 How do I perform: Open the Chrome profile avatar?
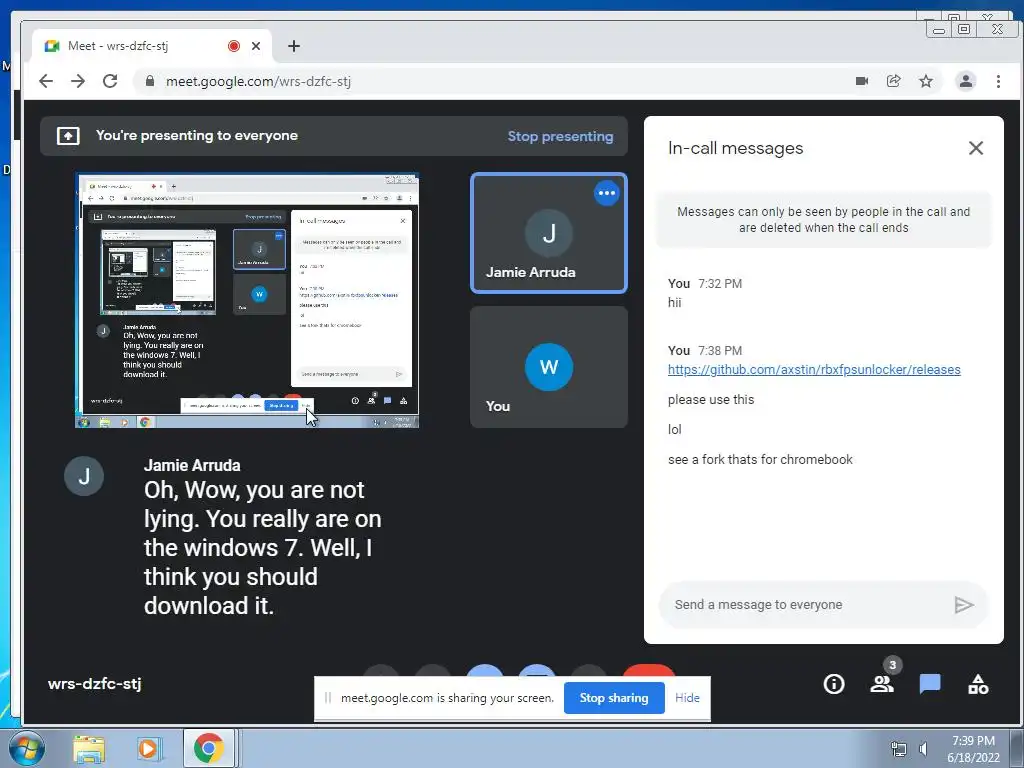965,81
